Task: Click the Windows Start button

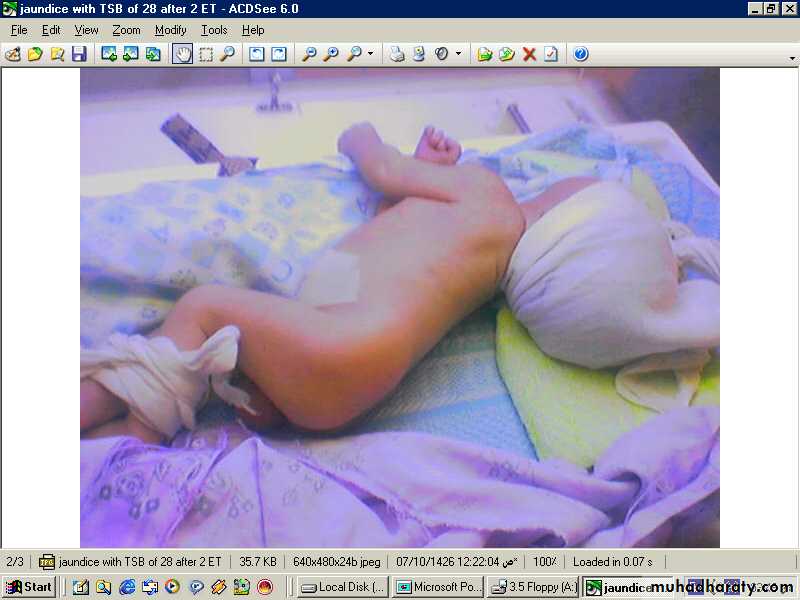Action: (30, 587)
